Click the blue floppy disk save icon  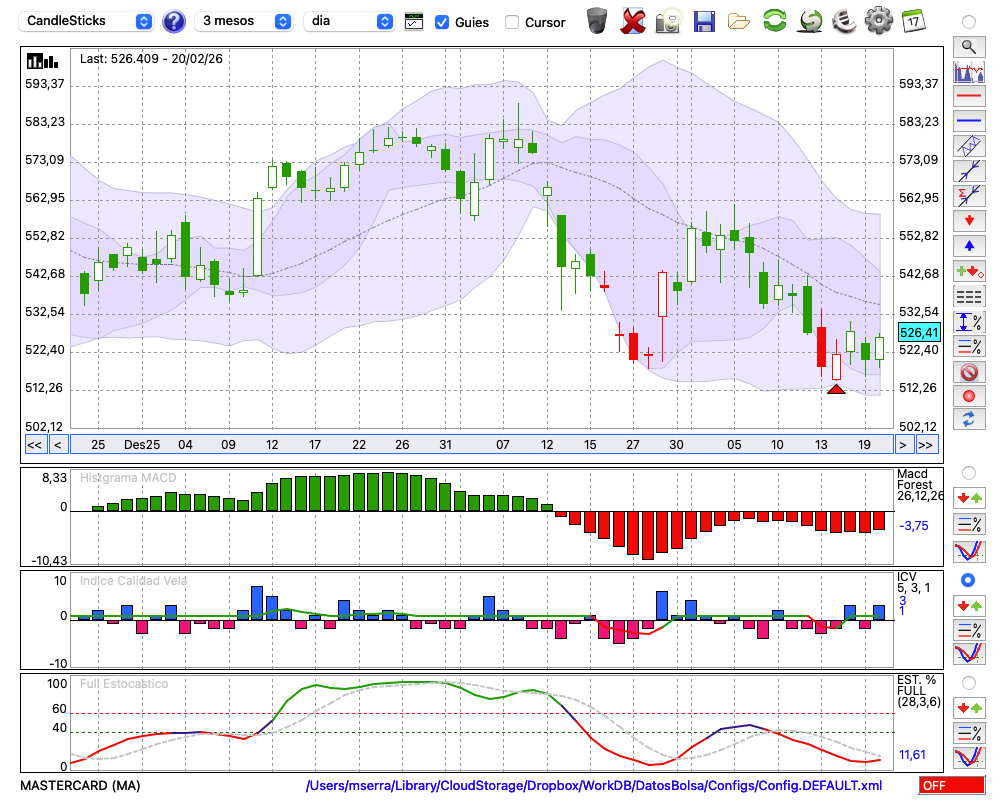click(704, 20)
